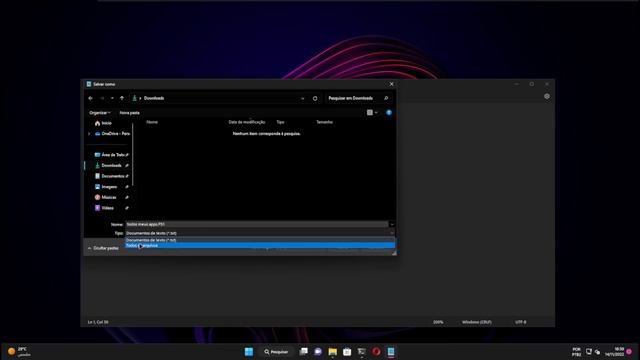Close the Salvar como dialog

[x=391, y=84]
